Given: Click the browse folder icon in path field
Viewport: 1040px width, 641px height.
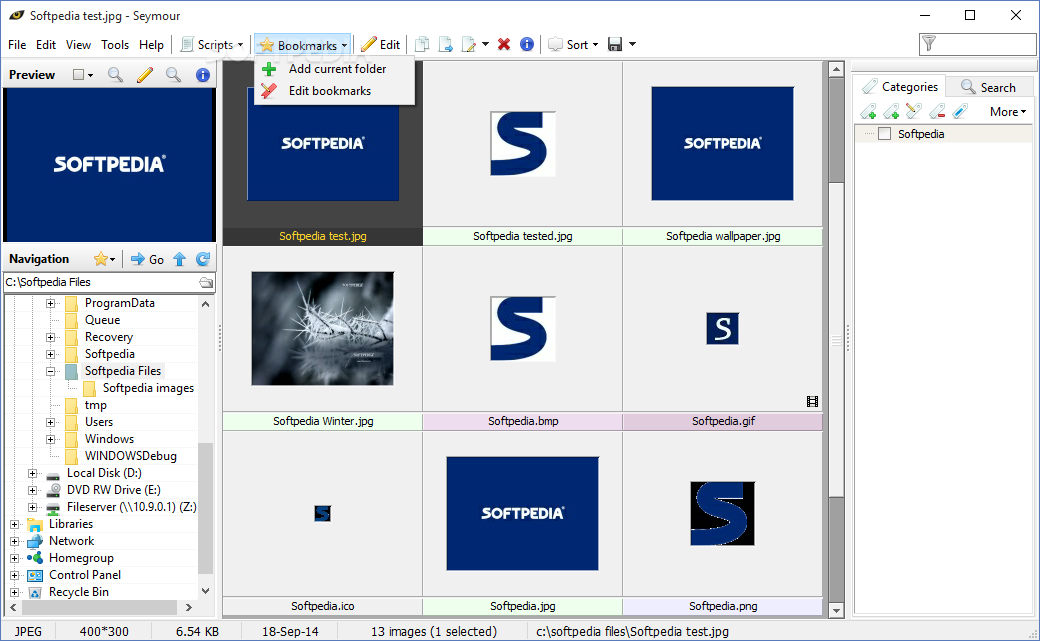Looking at the screenshot, I should [206, 283].
